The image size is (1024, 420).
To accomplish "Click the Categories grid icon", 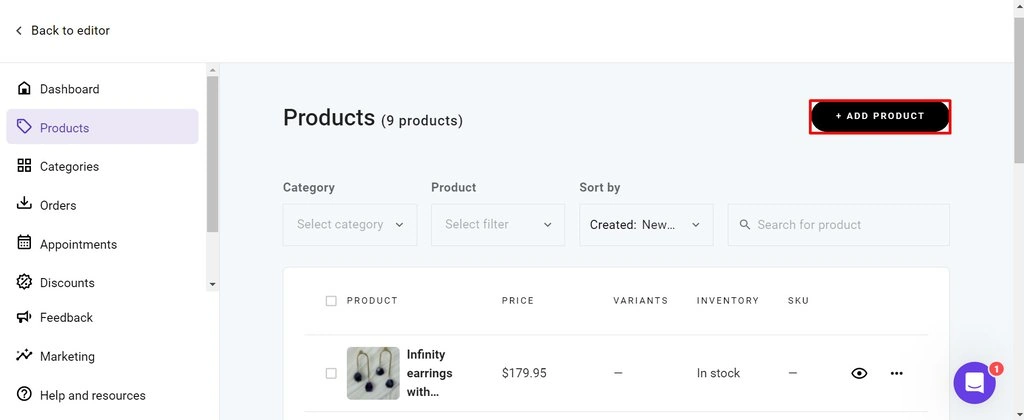I will 25,166.
